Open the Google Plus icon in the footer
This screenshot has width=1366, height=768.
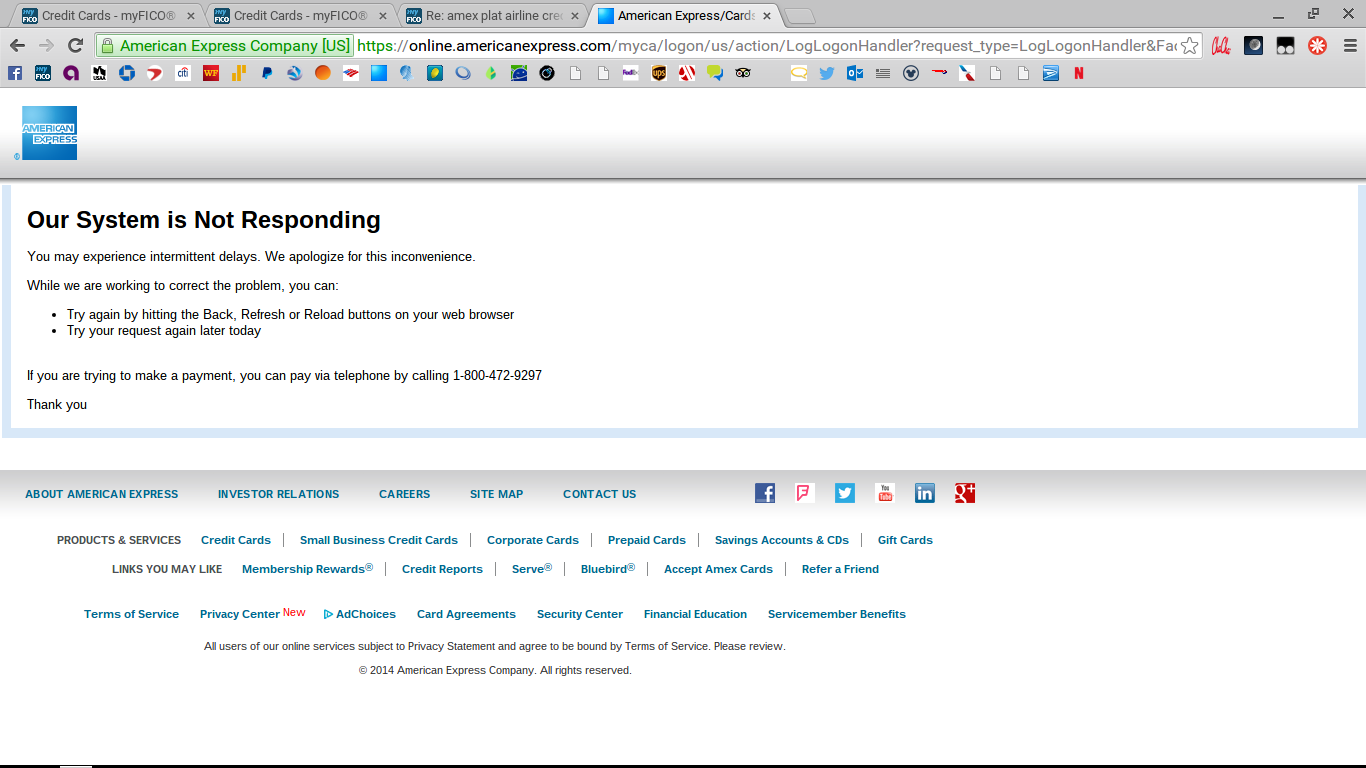965,493
